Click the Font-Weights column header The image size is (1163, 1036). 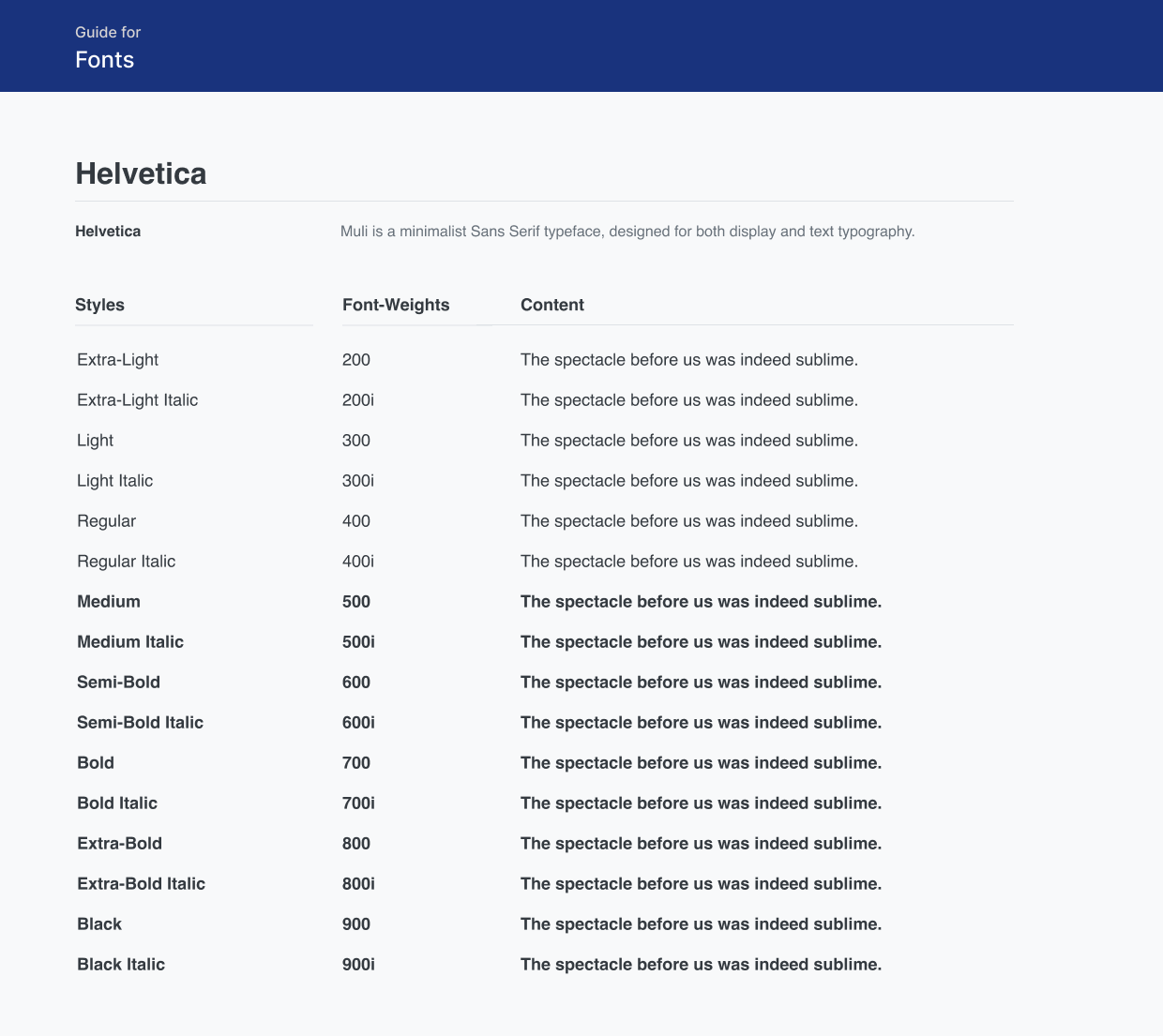tap(396, 305)
